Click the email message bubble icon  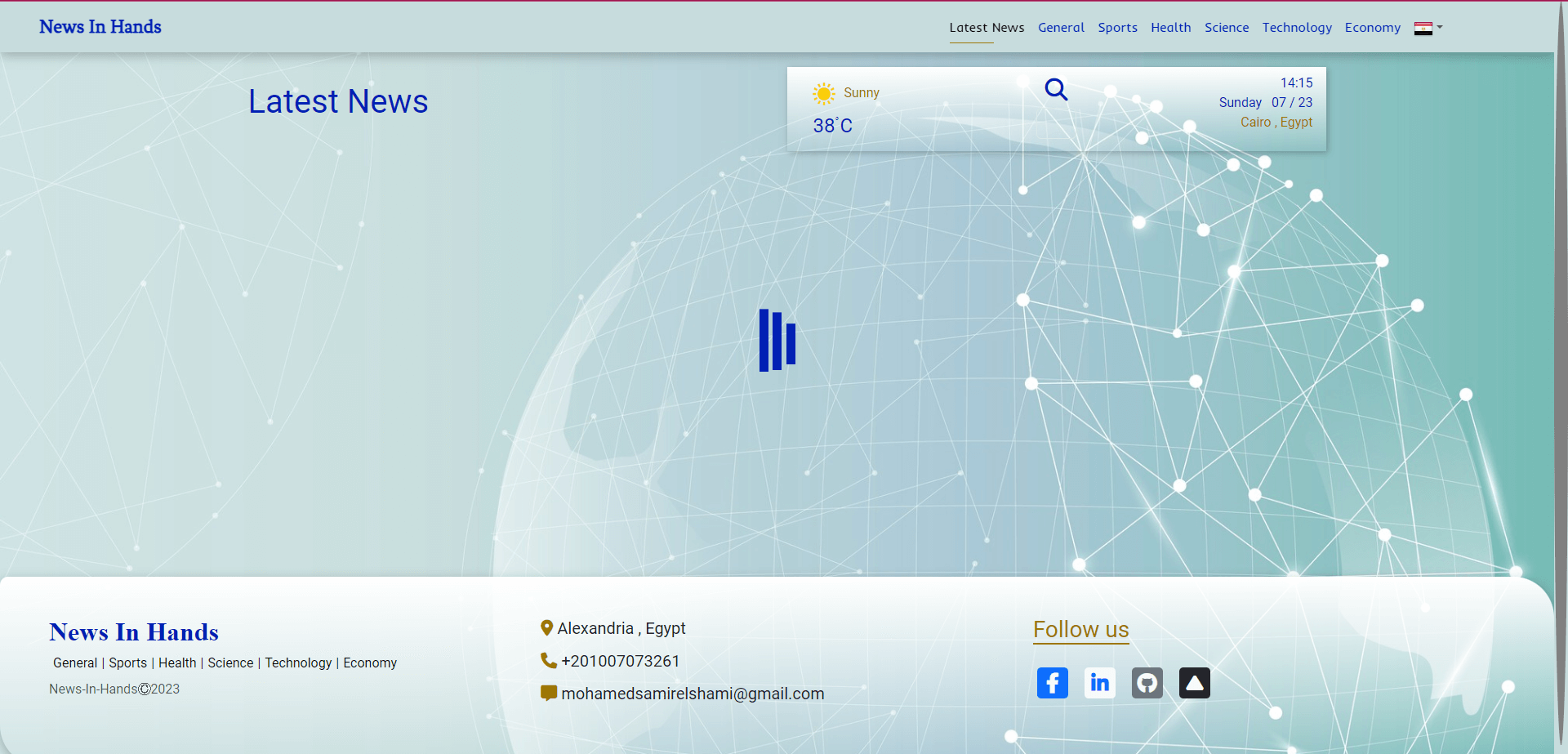pyautogui.click(x=549, y=694)
